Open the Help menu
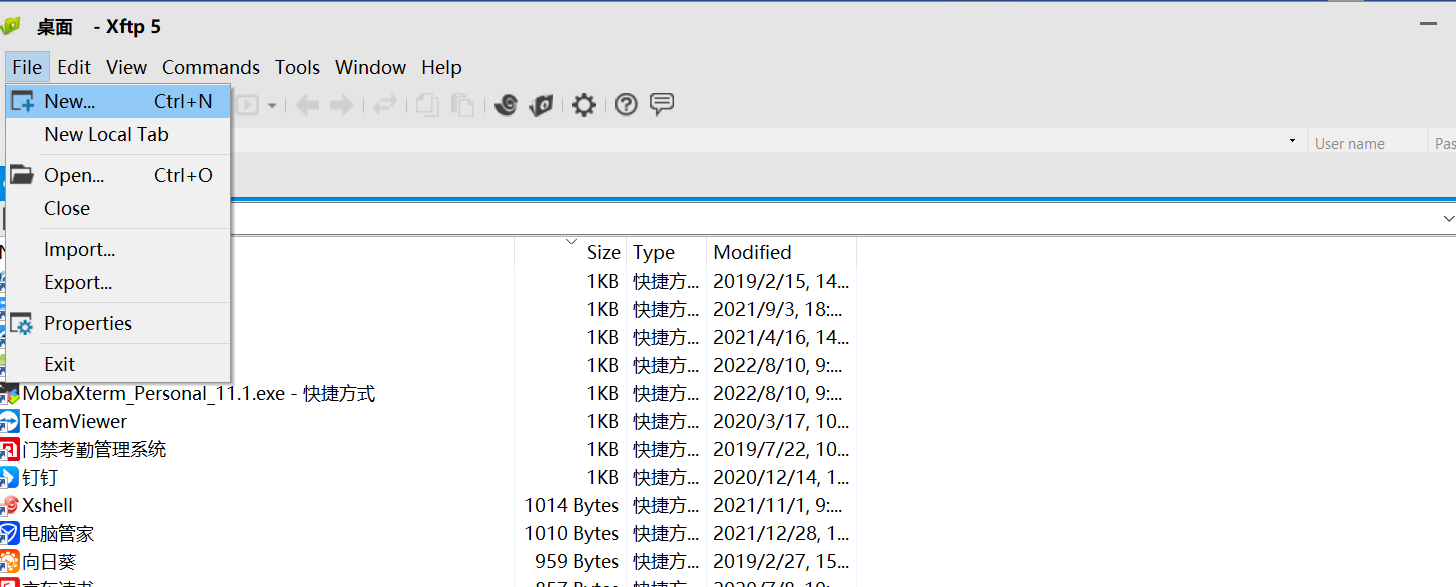This screenshot has width=1456, height=587. pyautogui.click(x=441, y=67)
